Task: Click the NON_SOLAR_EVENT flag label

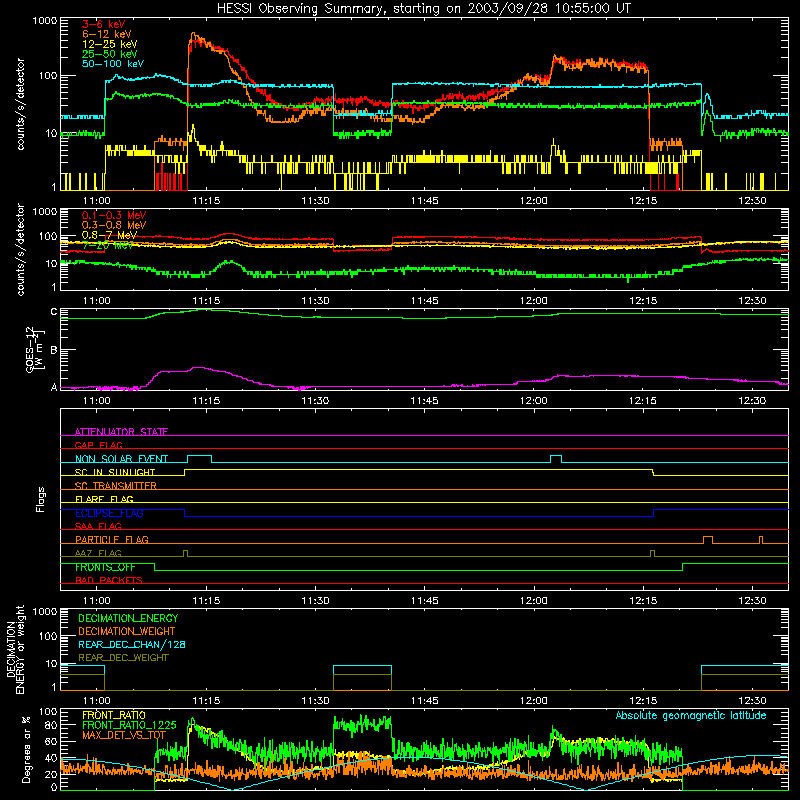Action: (x=121, y=459)
